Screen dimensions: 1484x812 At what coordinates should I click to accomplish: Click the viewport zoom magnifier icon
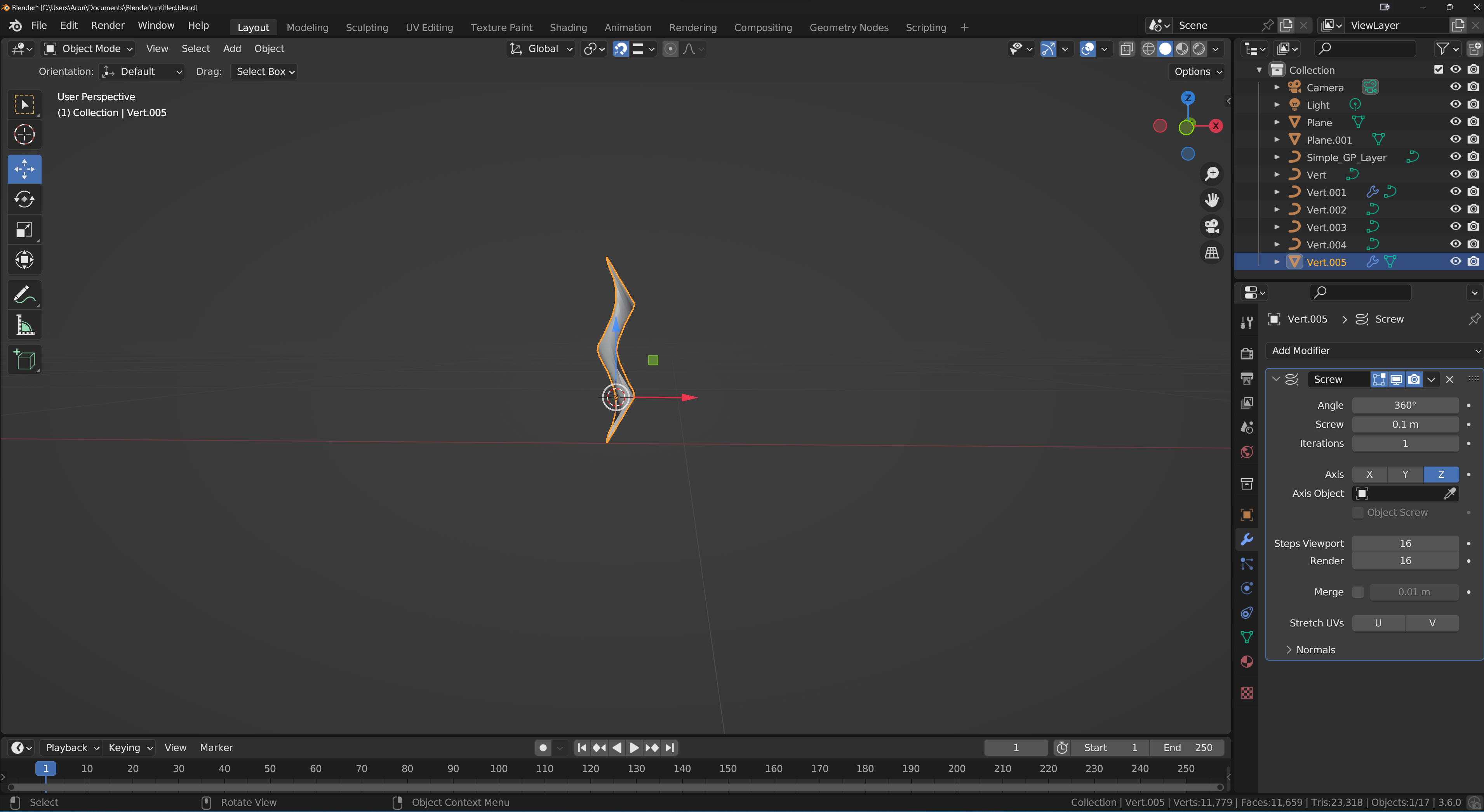(1211, 174)
